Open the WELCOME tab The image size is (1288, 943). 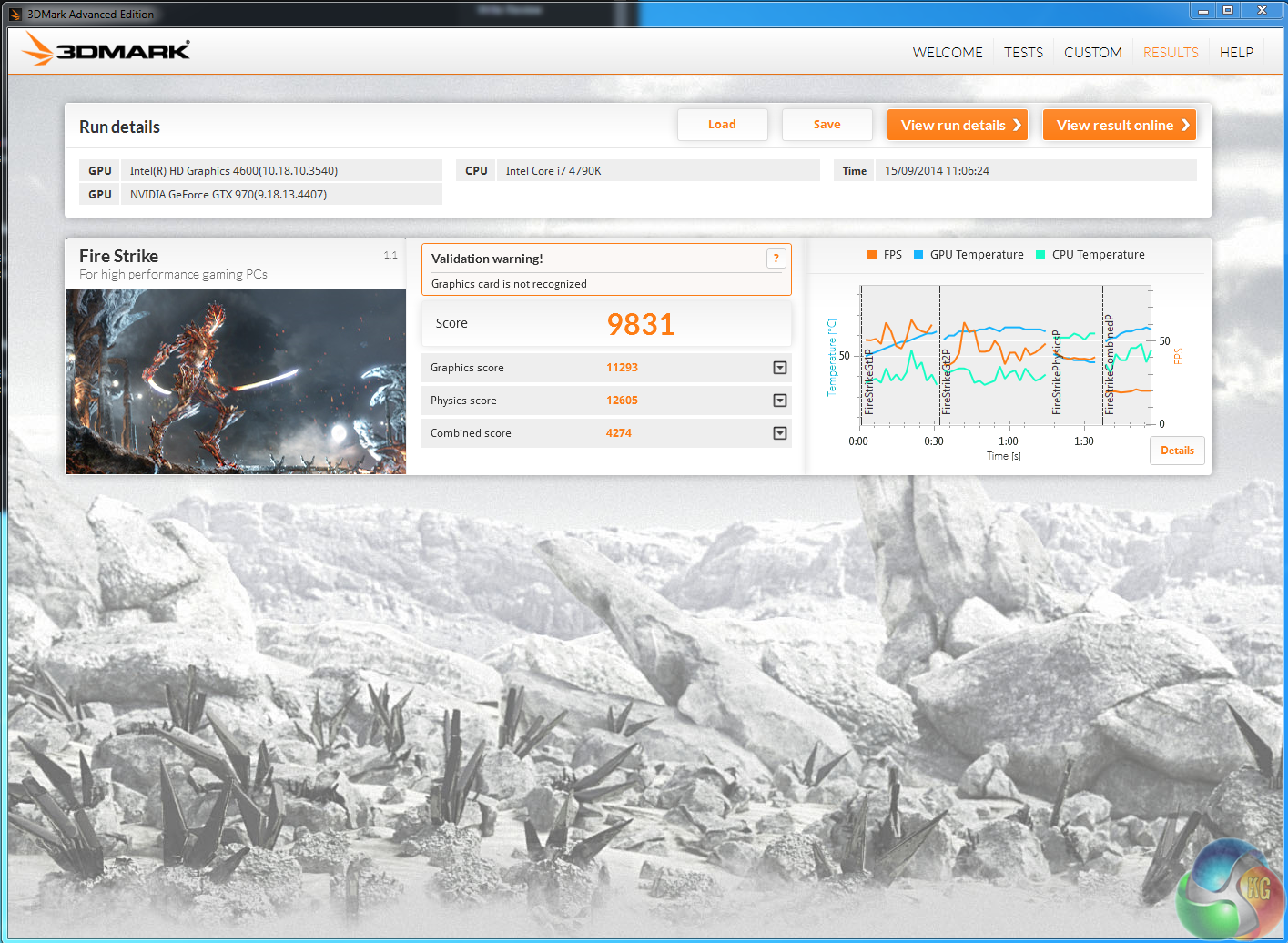tap(948, 53)
